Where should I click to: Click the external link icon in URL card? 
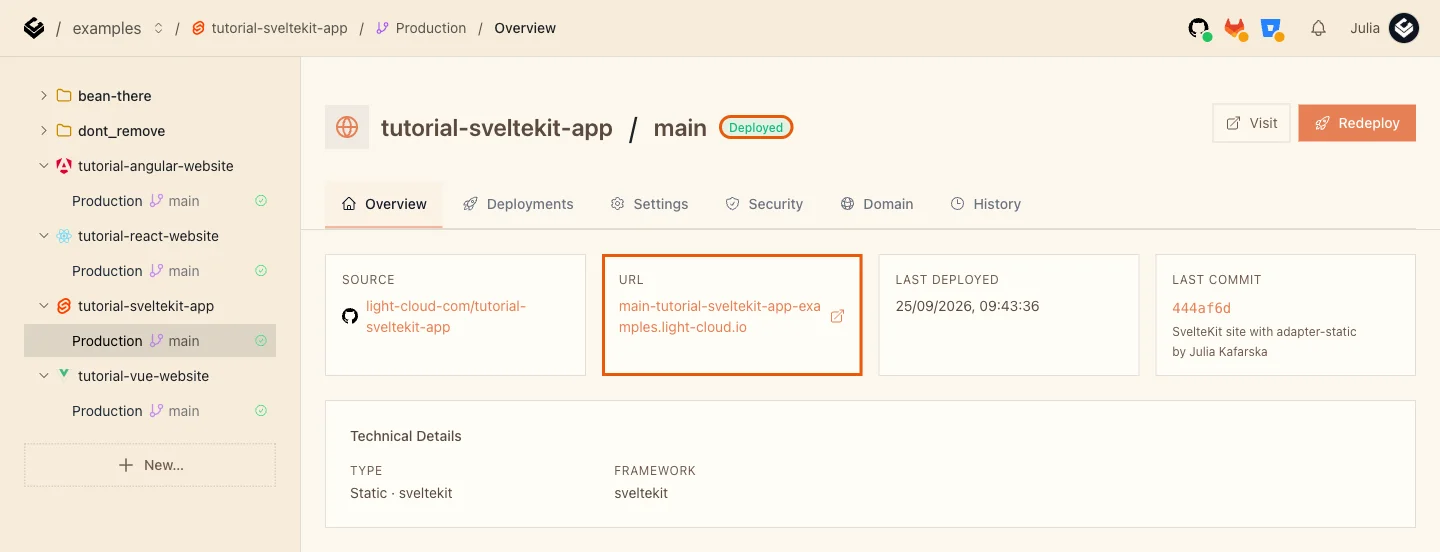838,316
